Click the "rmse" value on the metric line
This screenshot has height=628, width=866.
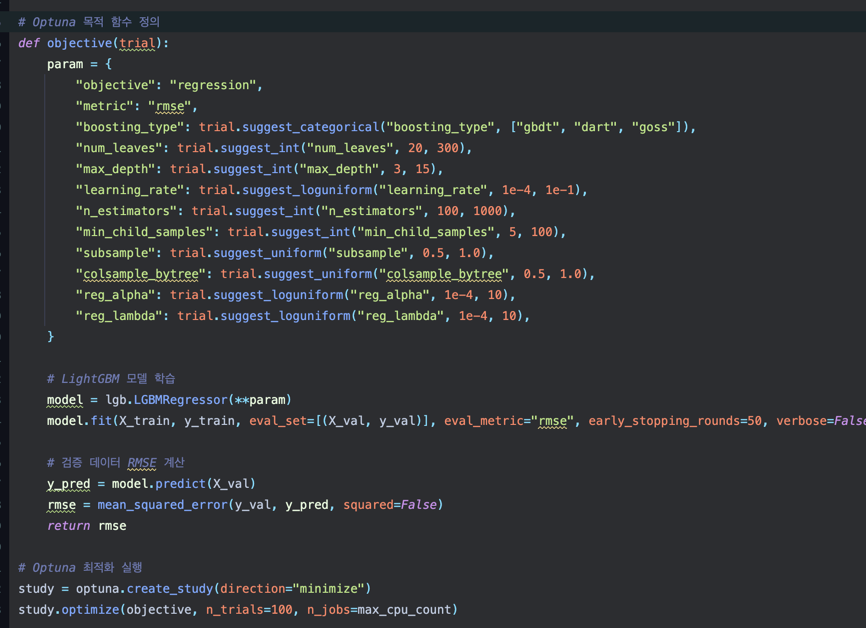(170, 106)
